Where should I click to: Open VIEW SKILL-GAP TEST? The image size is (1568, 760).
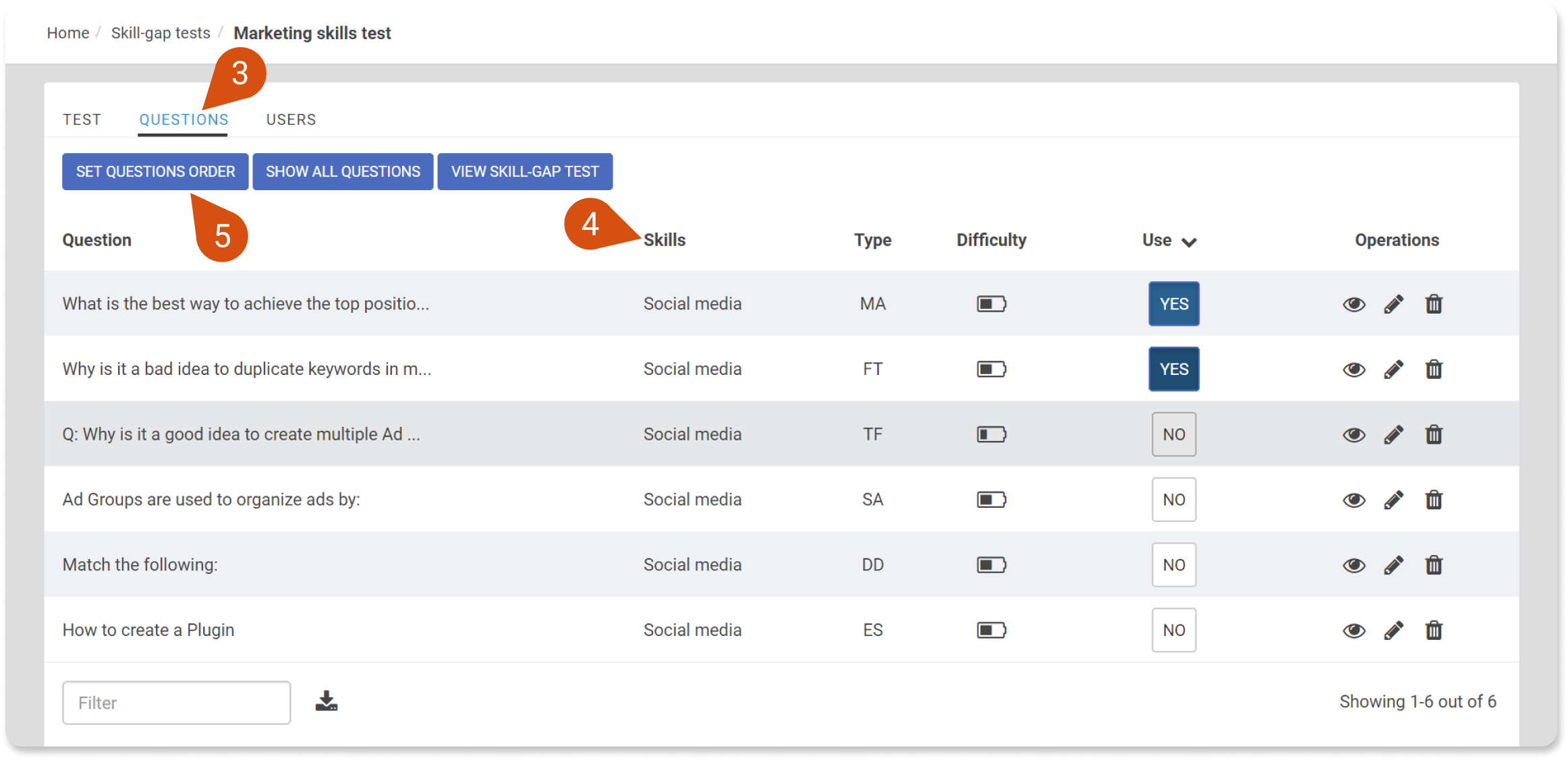pyautogui.click(x=525, y=171)
